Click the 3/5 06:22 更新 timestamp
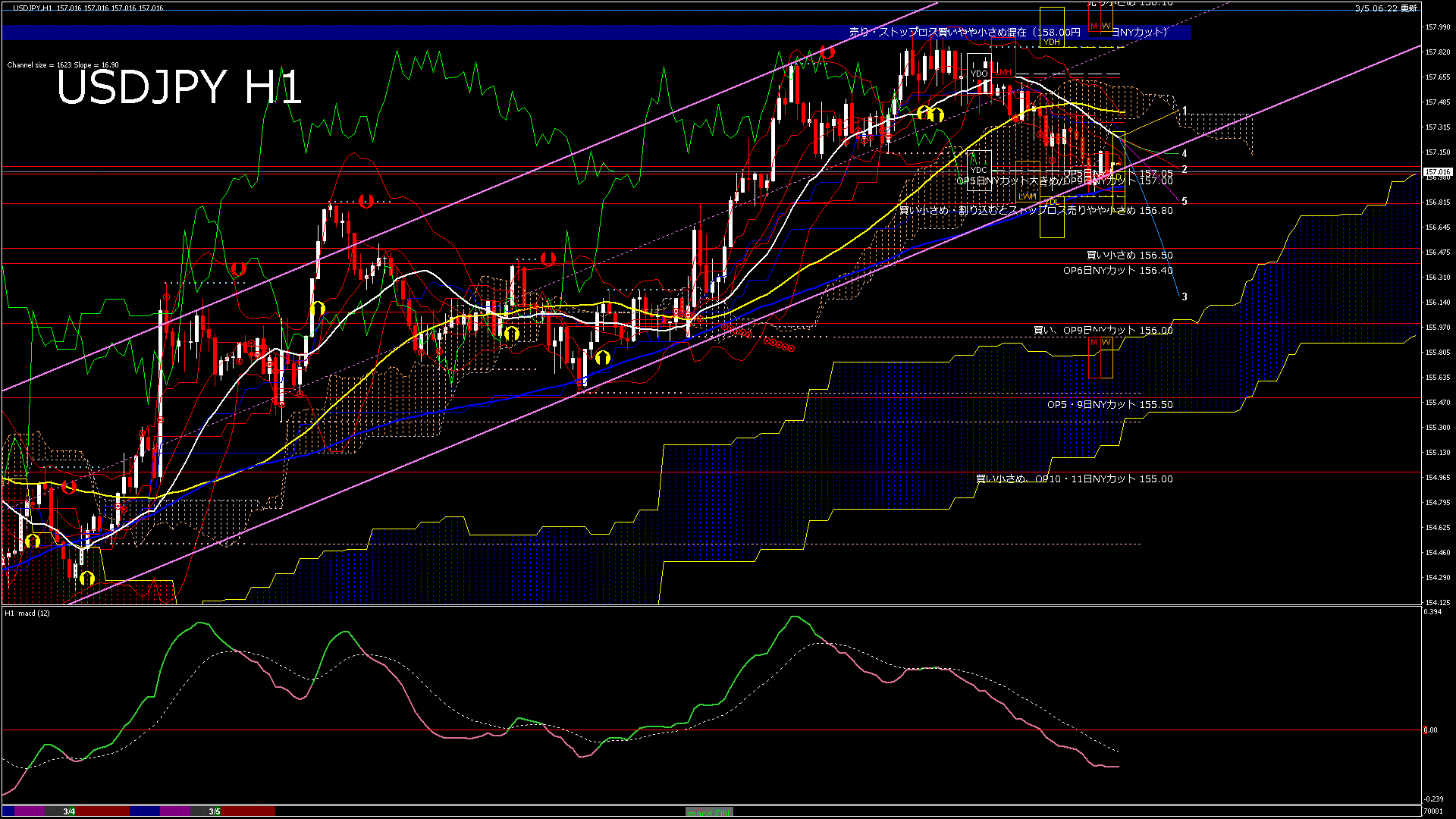 (x=1385, y=8)
